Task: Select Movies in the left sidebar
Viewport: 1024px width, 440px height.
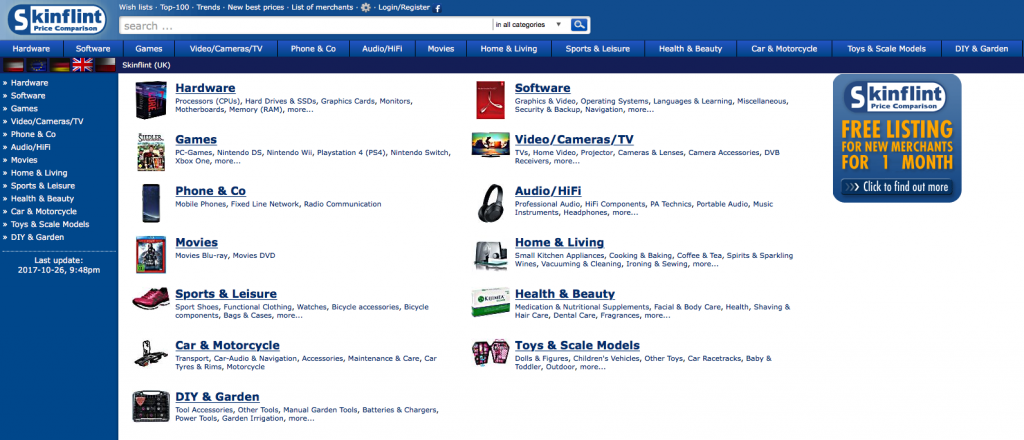Action: (x=24, y=160)
